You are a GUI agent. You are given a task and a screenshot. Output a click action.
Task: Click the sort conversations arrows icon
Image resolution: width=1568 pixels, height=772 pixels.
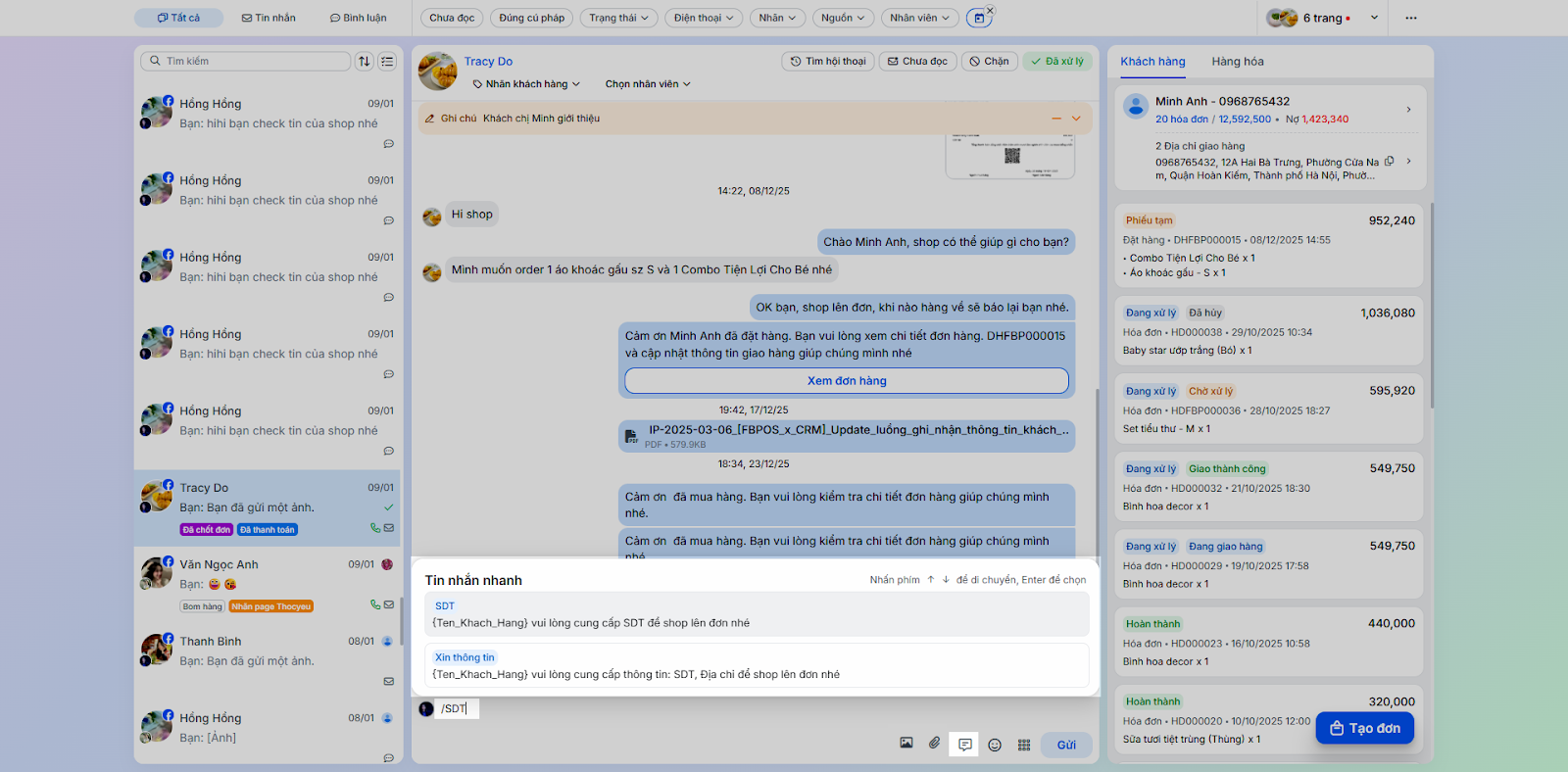click(365, 61)
